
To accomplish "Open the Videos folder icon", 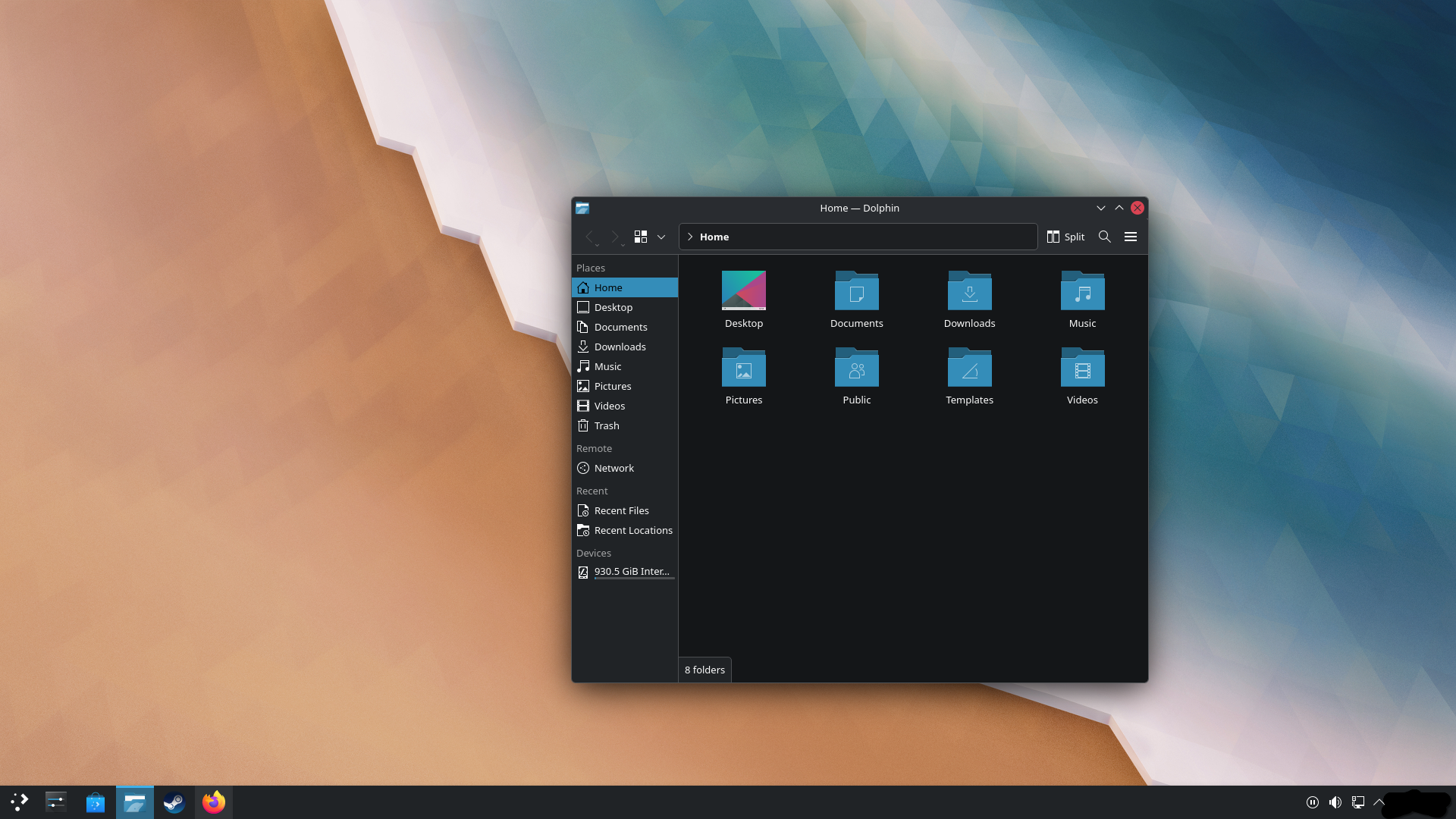I will pos(1082,369).
